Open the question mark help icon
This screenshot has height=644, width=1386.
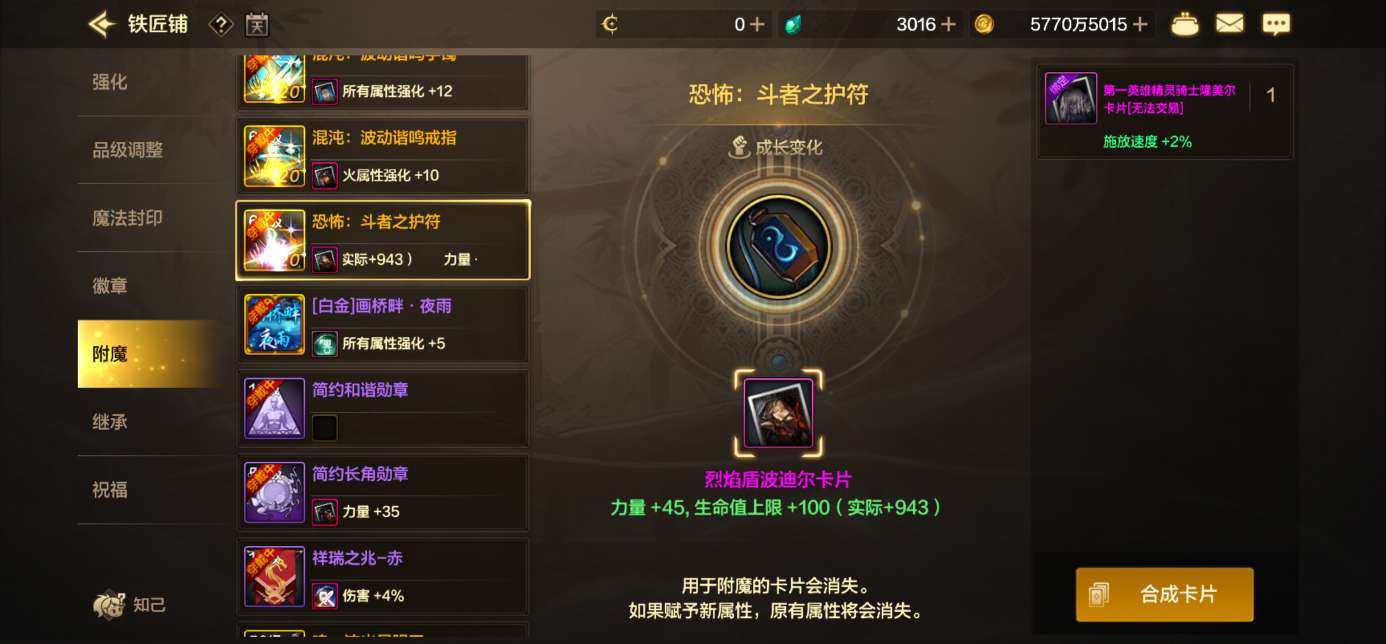(221, 24)
